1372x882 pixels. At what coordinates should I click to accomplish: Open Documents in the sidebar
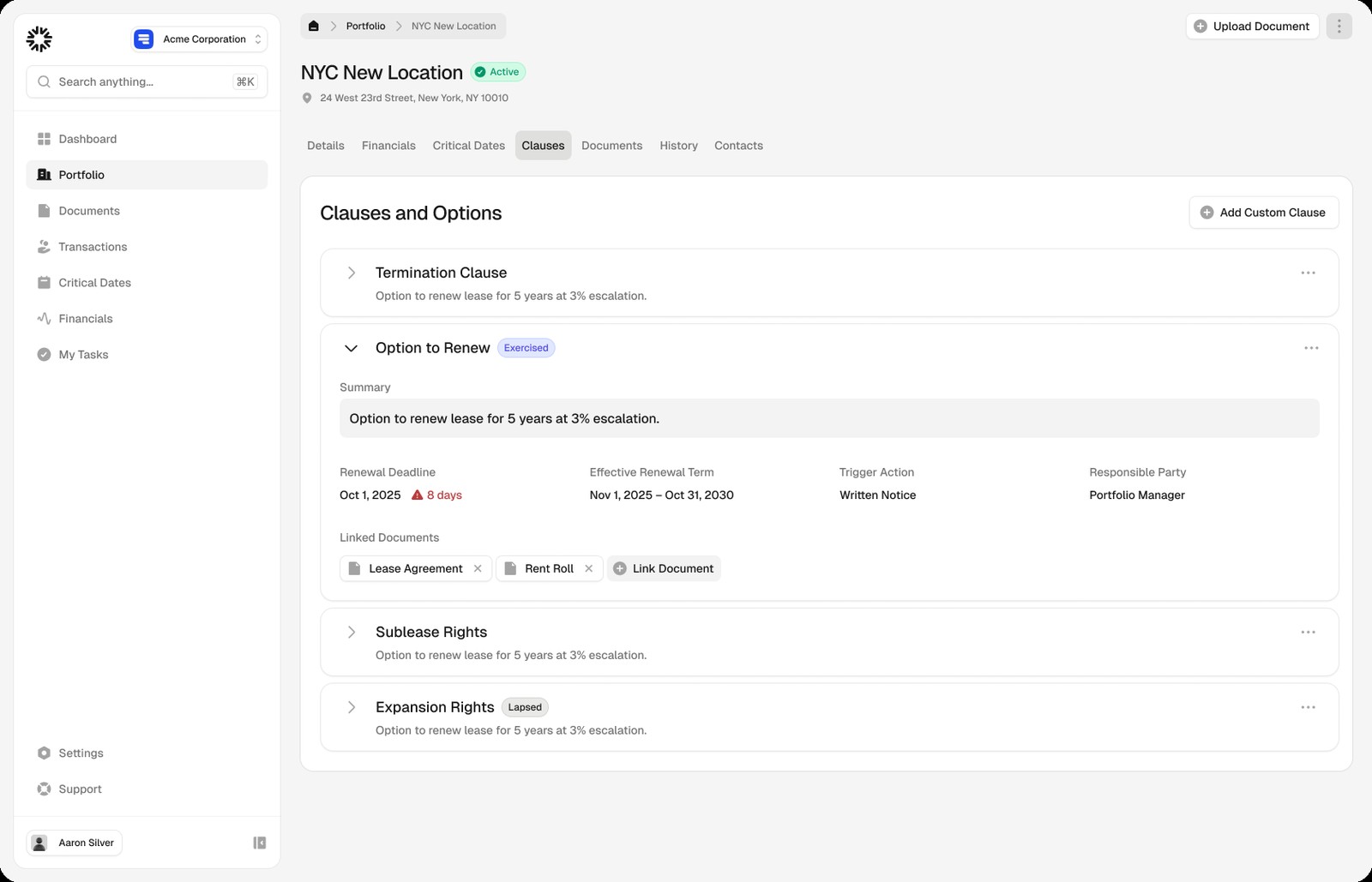[x=147, y=211]
